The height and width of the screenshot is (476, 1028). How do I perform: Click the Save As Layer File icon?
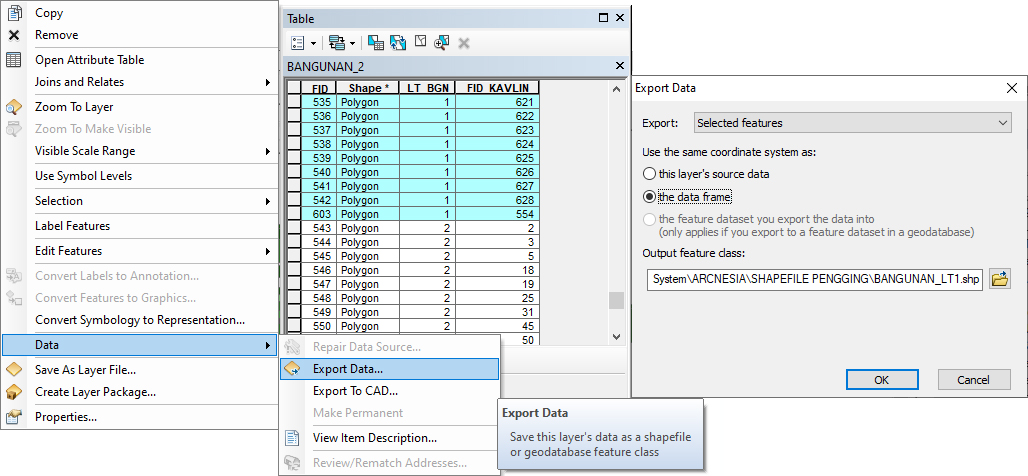click(14, 370)
